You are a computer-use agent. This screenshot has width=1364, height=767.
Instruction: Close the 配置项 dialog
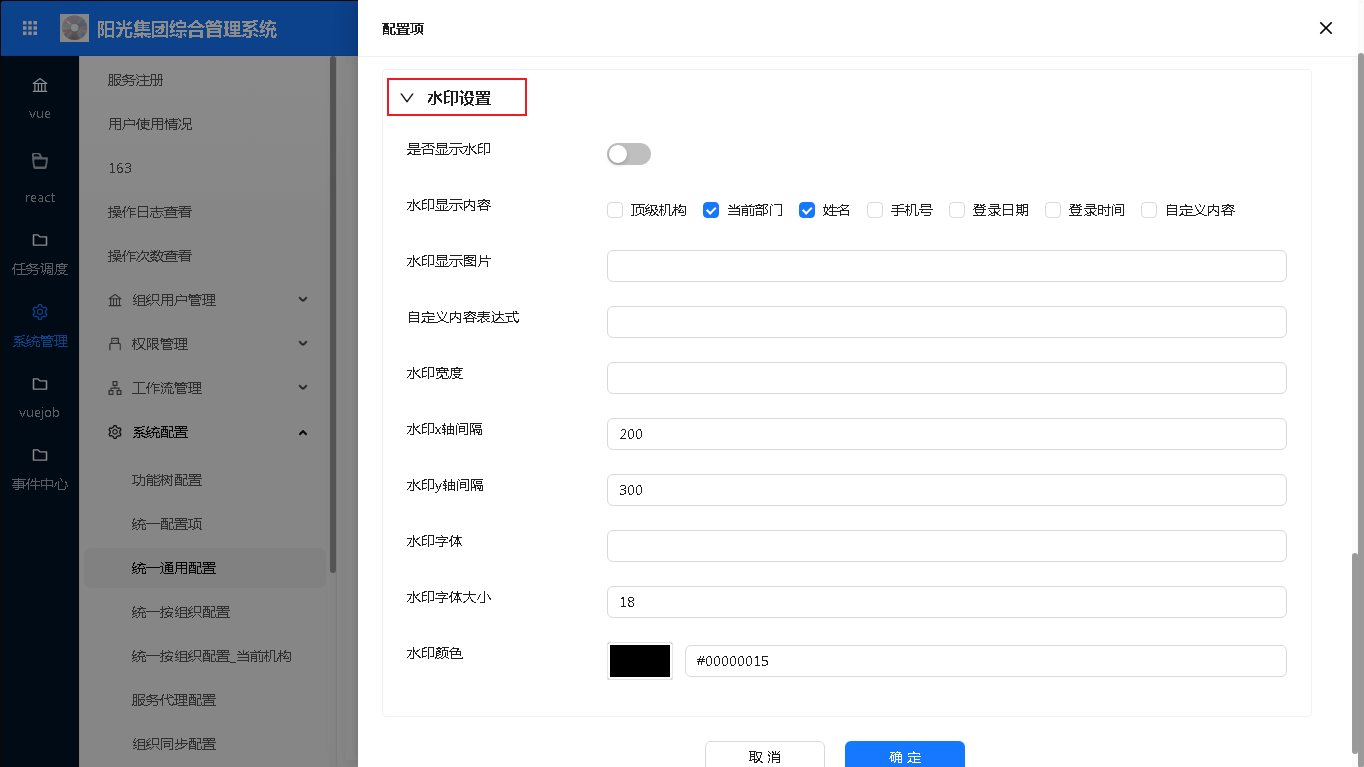coord(1326,28)
